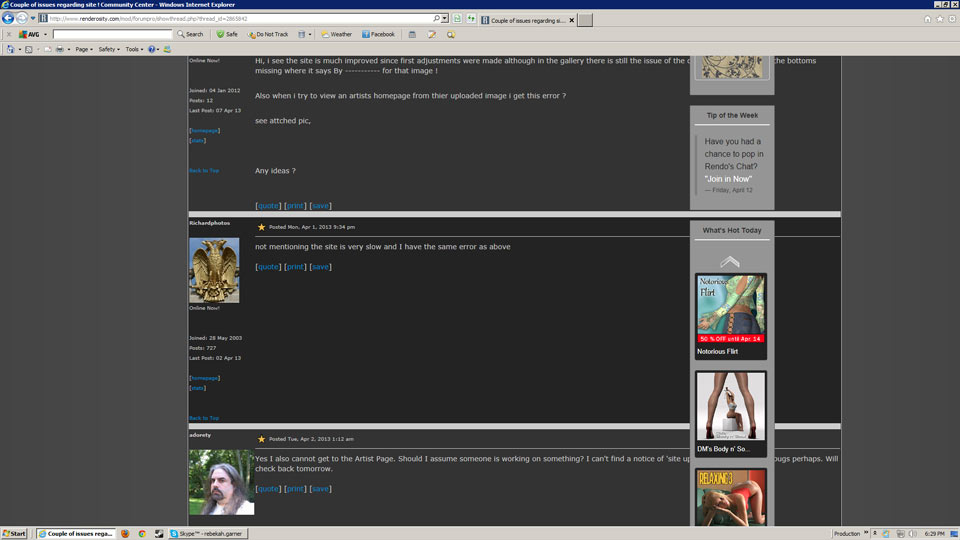Click the AVG Safe shield button
The width and height of the screenshot is (960, 540).
pyautogui.click(x=227, y=34)
